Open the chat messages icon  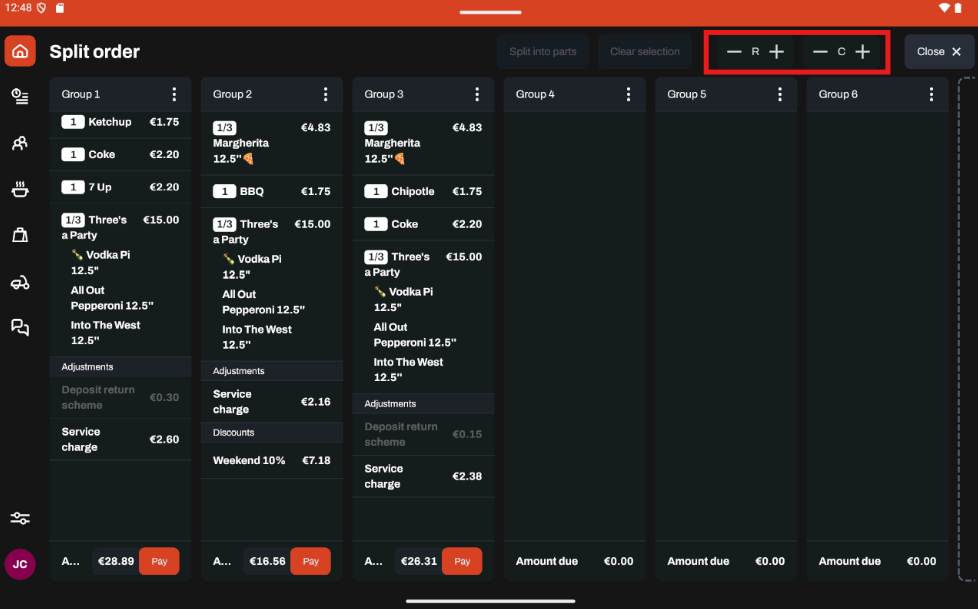point(20,327)
